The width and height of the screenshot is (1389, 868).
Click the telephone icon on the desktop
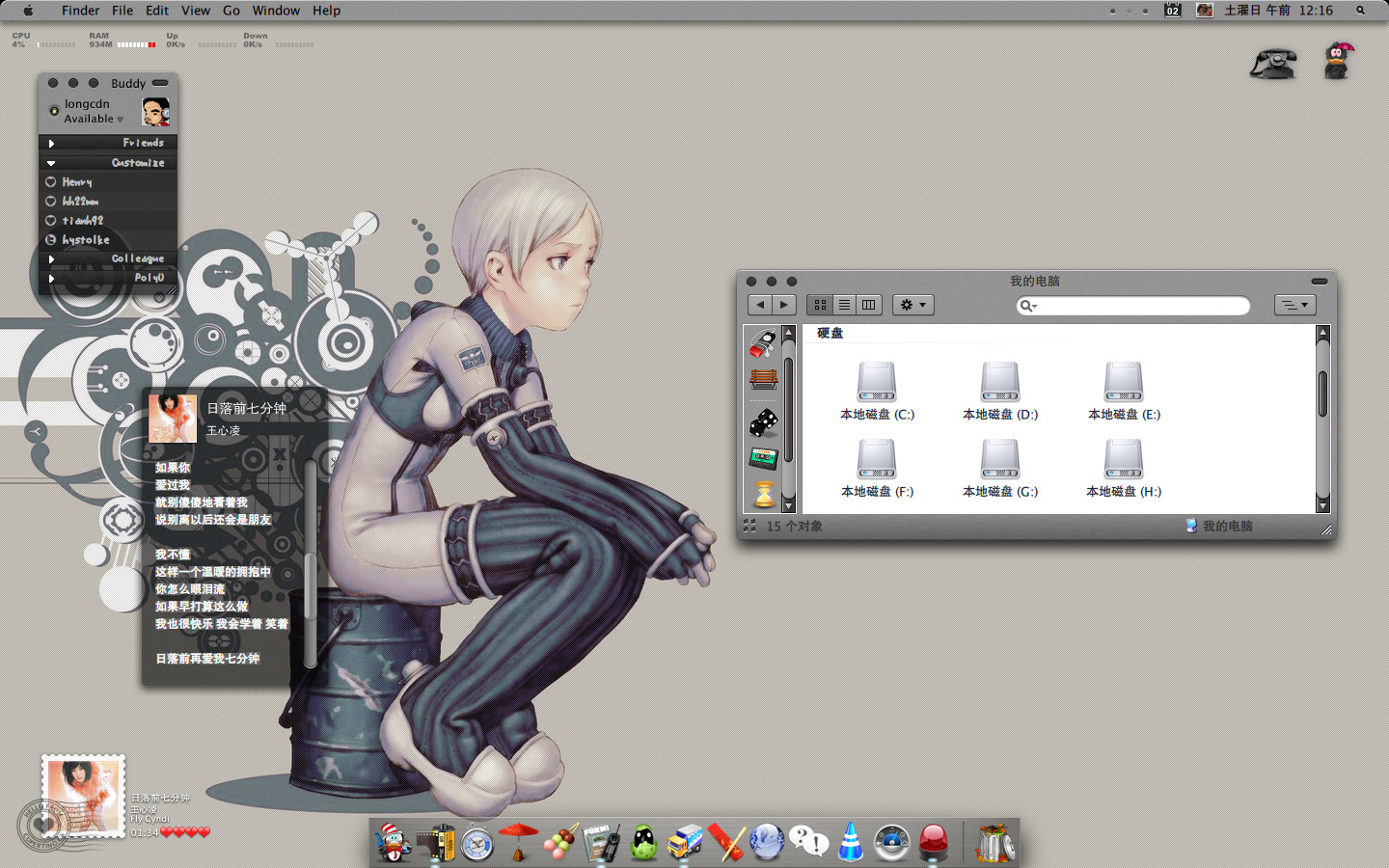(1272, 64)
